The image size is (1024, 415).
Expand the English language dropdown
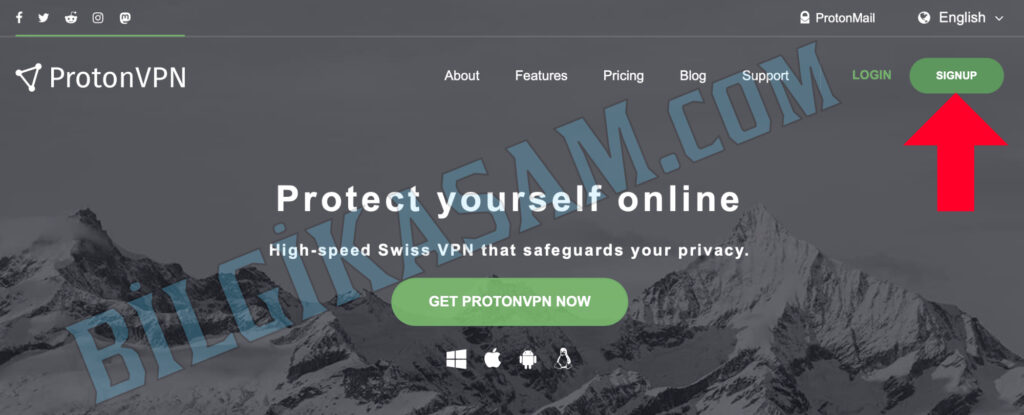(961, 18)
